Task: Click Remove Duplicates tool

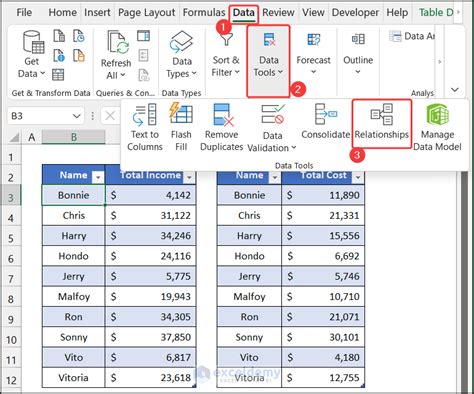Action: click(221, 127)
